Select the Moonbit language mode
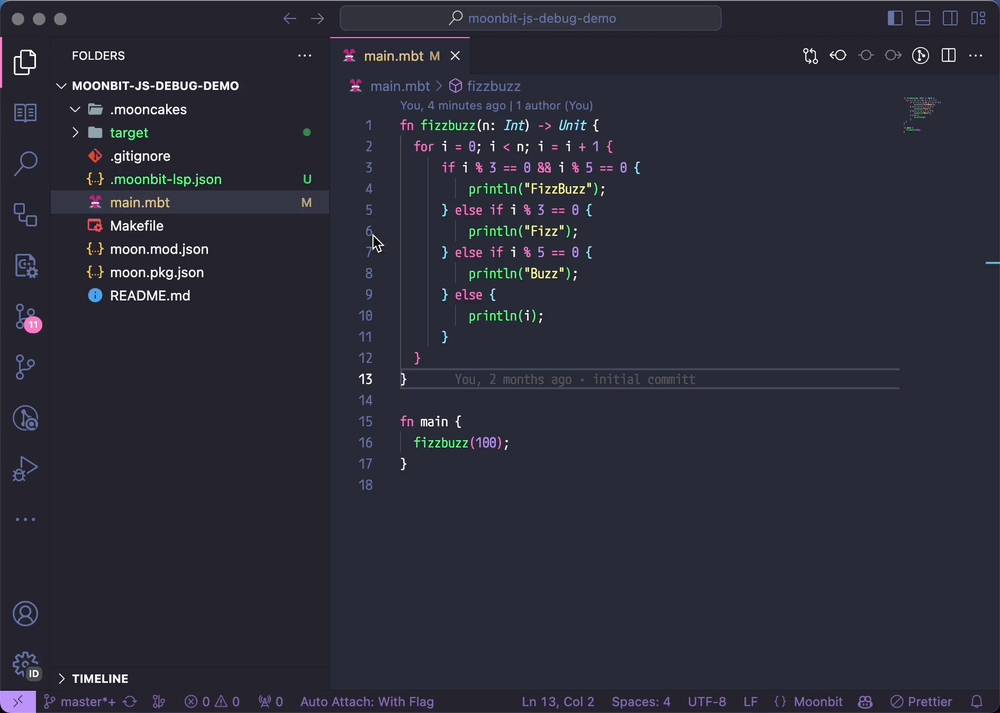1000x713 pixels. coord(818,702)
